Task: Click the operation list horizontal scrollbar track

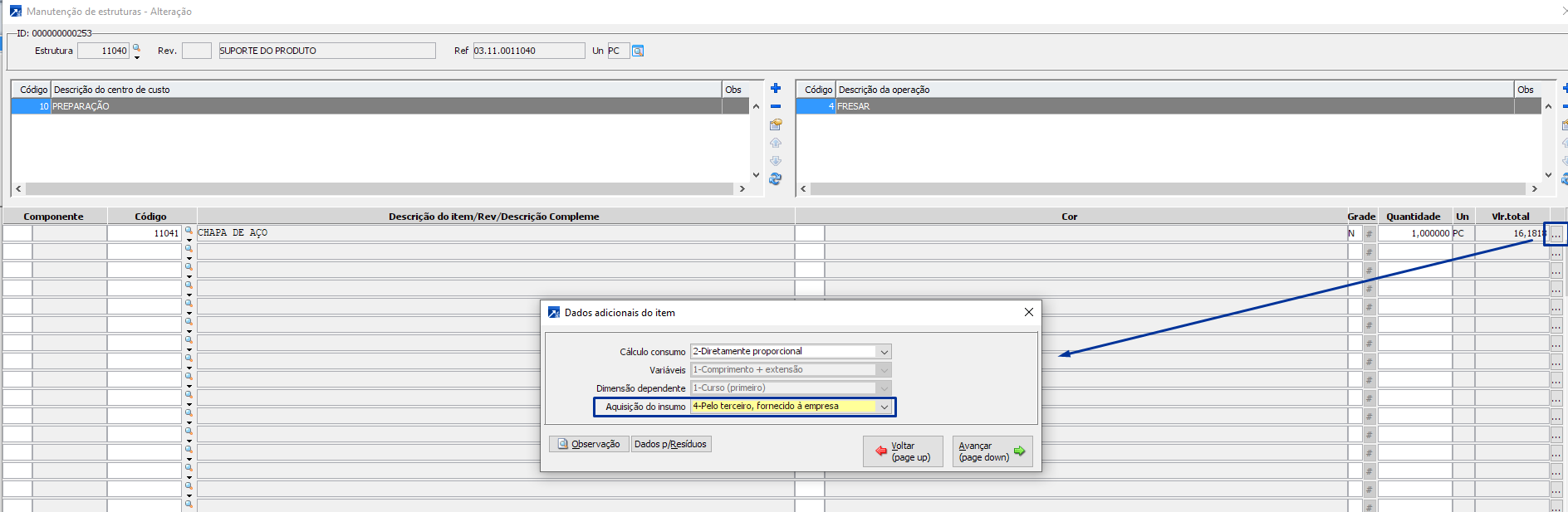Action: (1169, 189)
